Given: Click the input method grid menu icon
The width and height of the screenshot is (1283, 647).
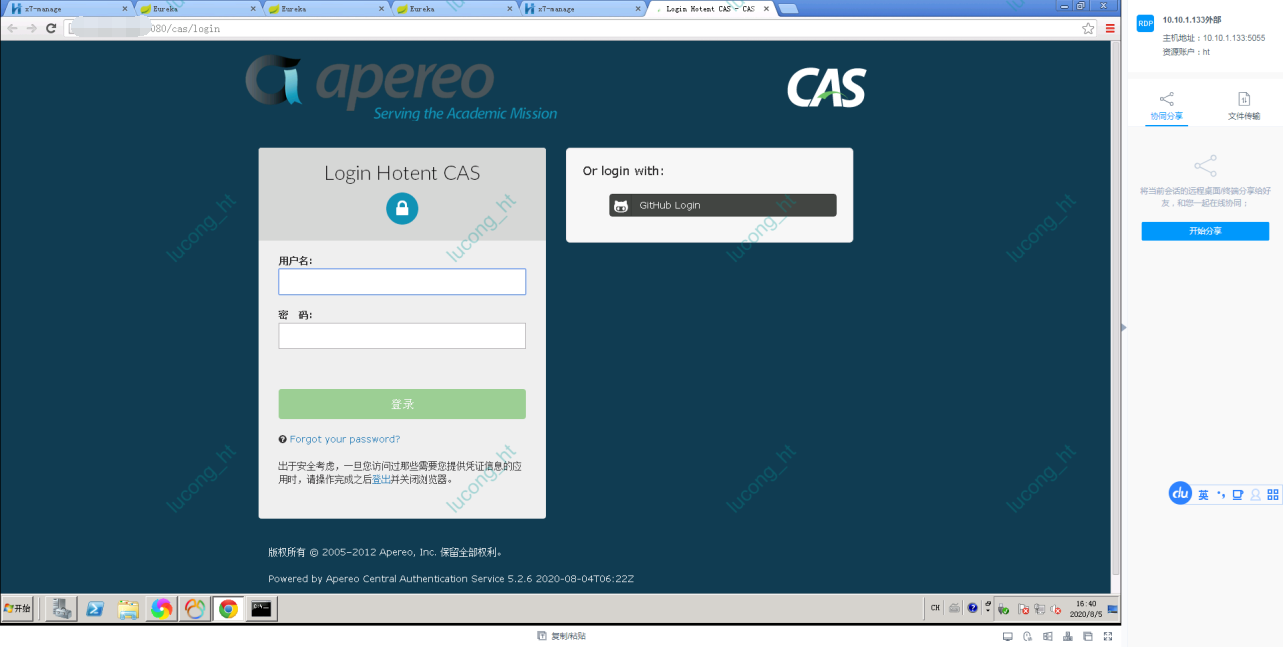Looking at the screenshot, I should coord(1273,495).
